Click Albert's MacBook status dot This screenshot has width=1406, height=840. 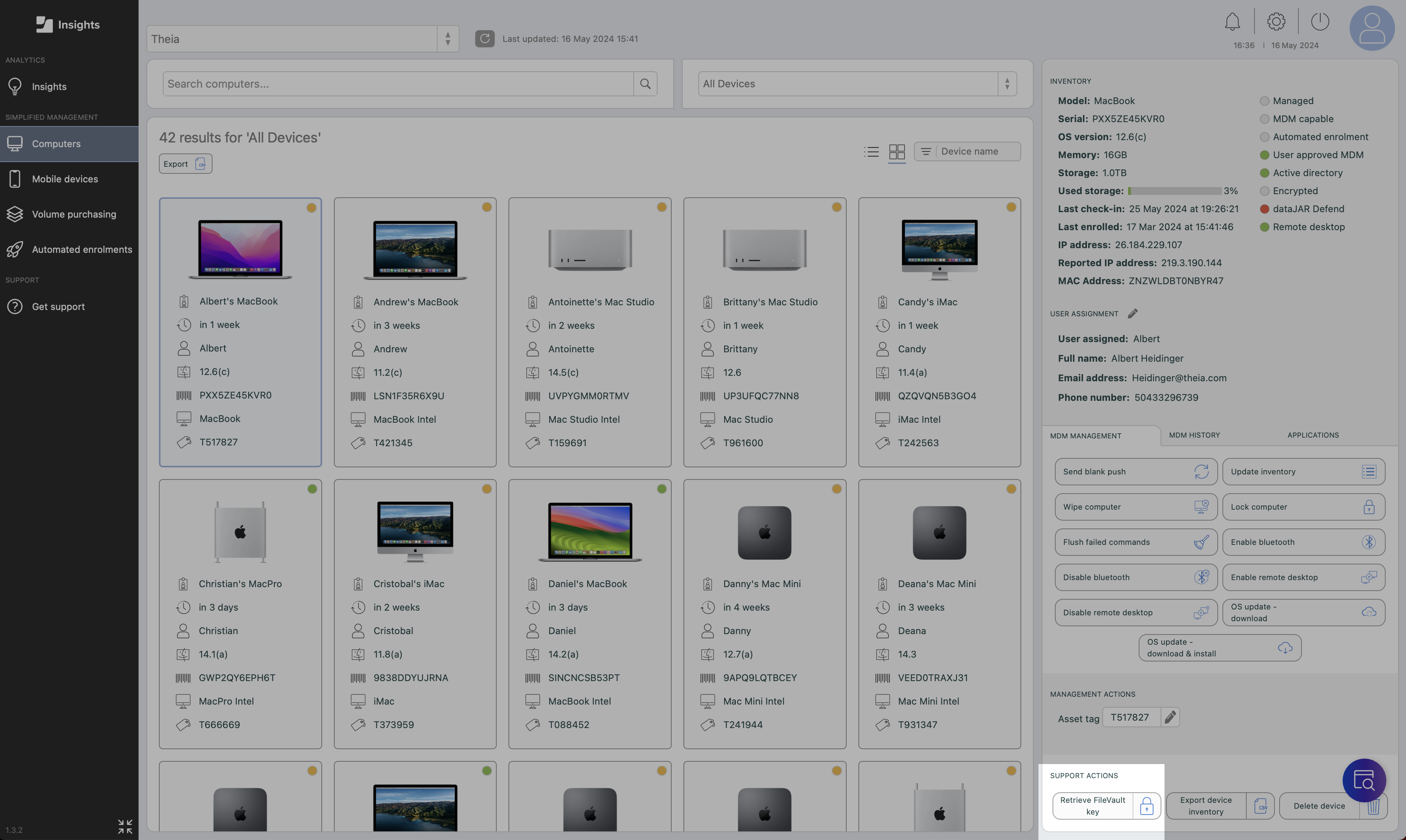coord(311,208)
